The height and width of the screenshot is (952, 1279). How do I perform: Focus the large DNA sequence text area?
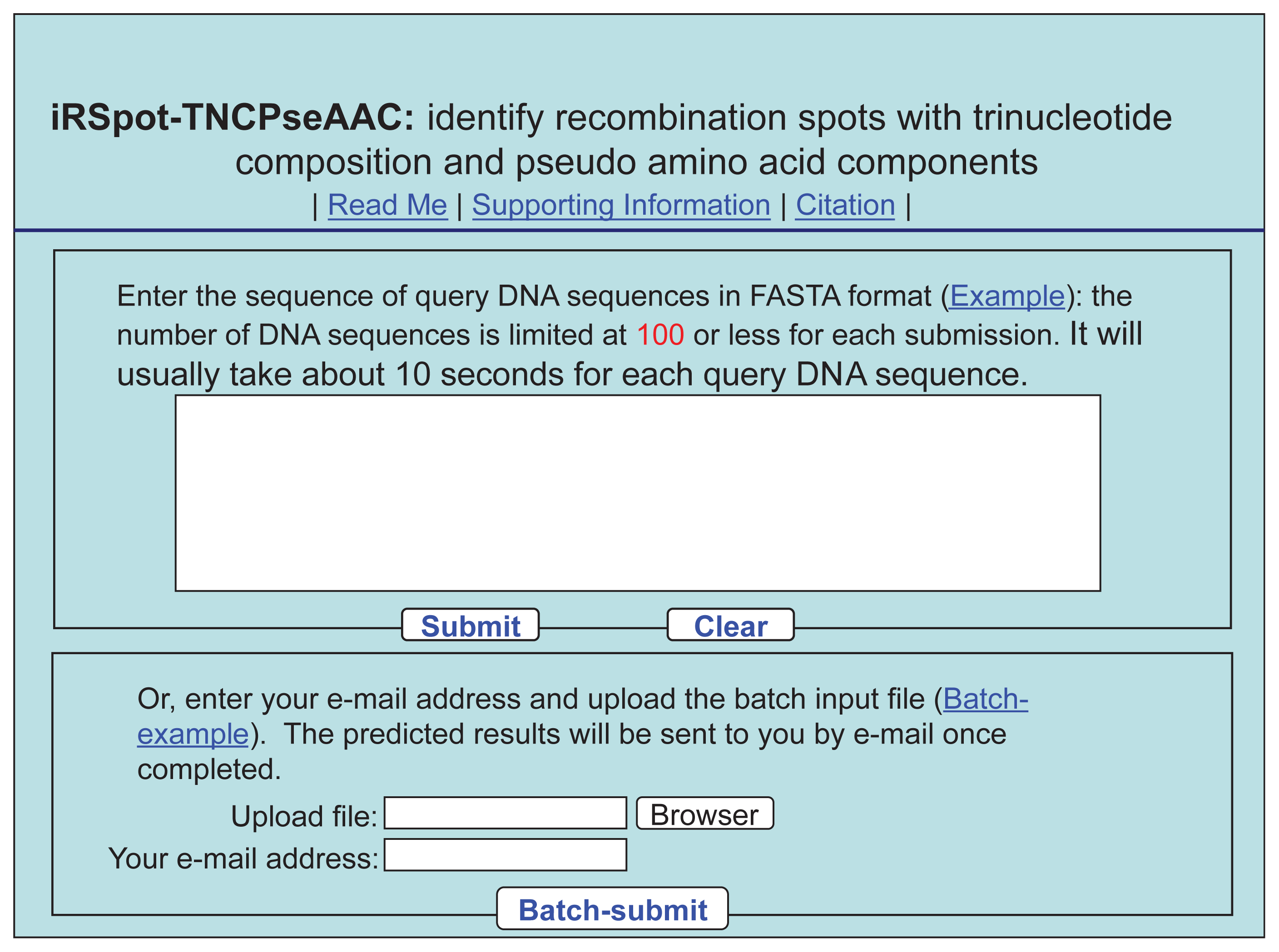pos(638,493)
